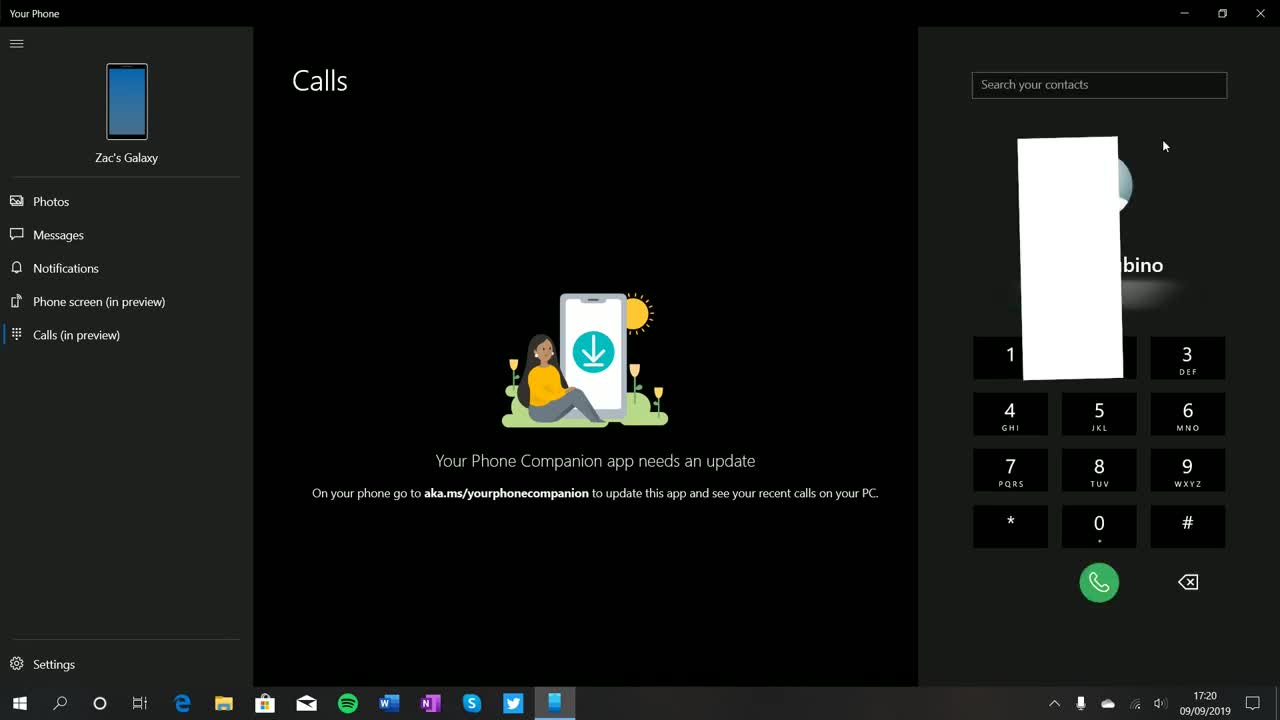Click the Photos icon in the sidebar
The width and height of the screenshot is (1280, 720).
(x=16, y=201)
